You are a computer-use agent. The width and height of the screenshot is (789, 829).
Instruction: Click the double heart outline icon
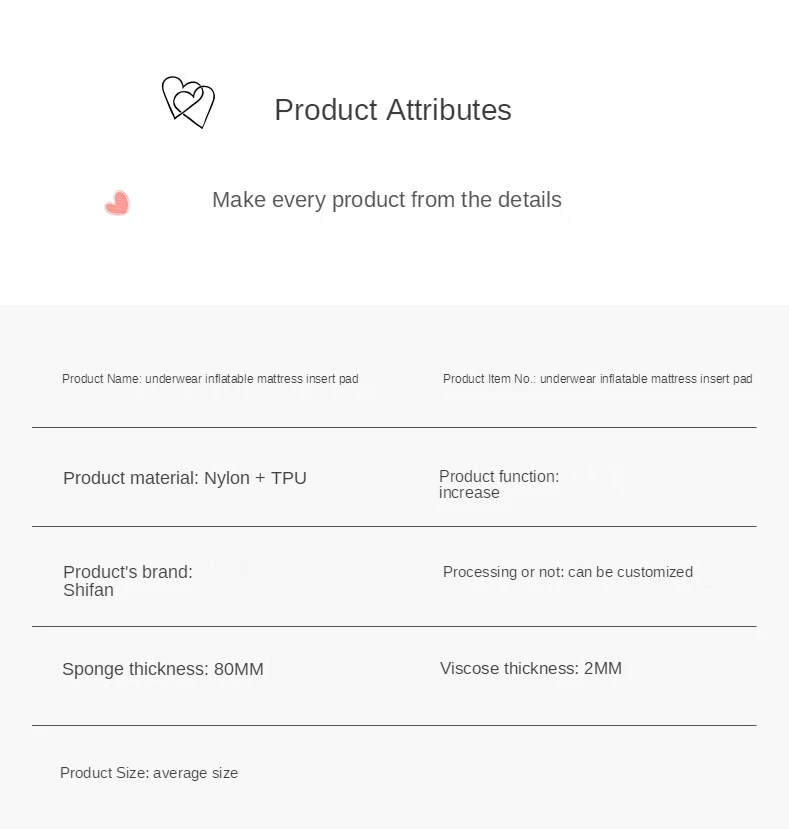pos(188,102)
